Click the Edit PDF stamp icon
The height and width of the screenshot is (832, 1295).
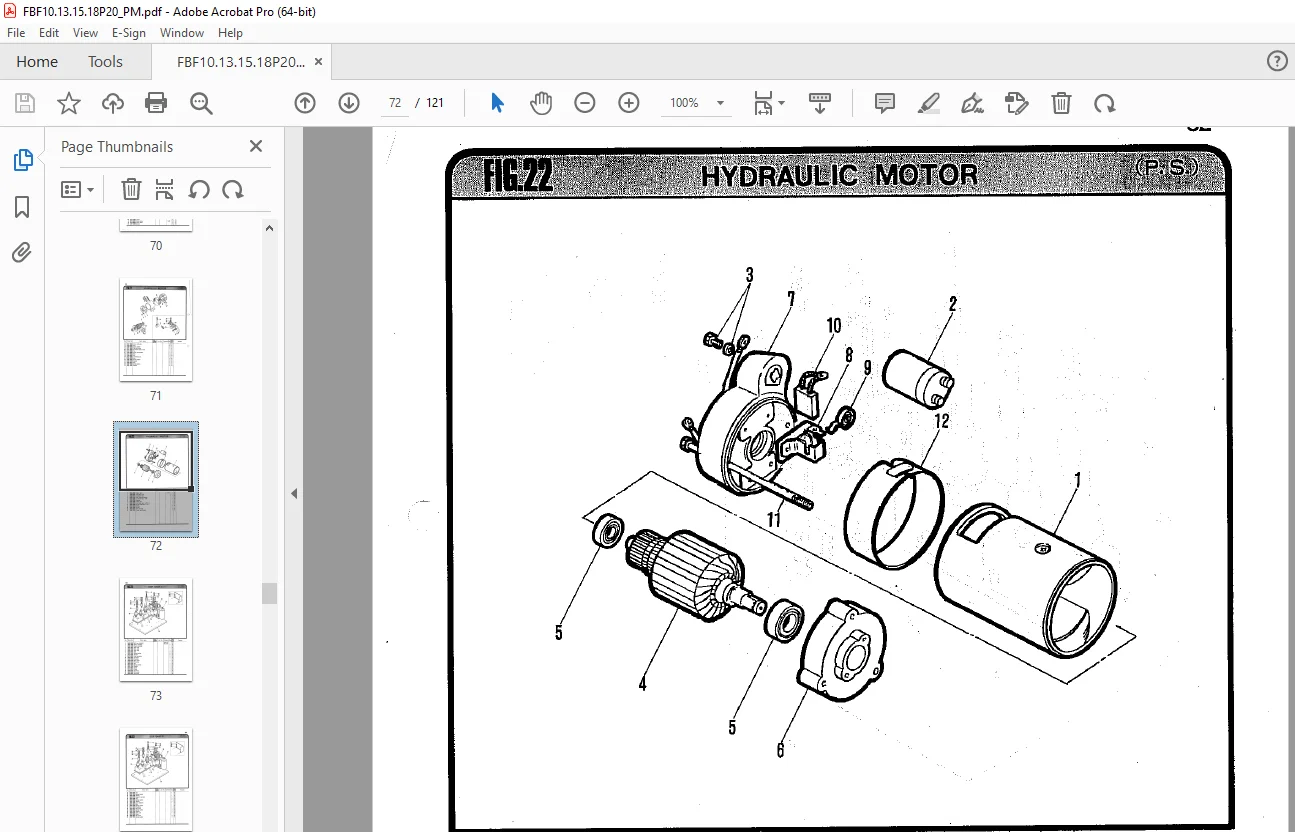pos(1017,103)
